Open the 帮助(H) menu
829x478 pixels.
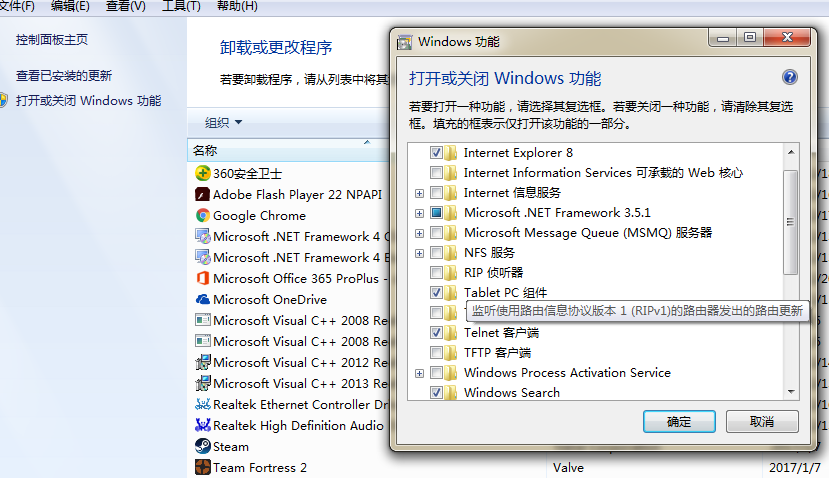pos(237,6)
